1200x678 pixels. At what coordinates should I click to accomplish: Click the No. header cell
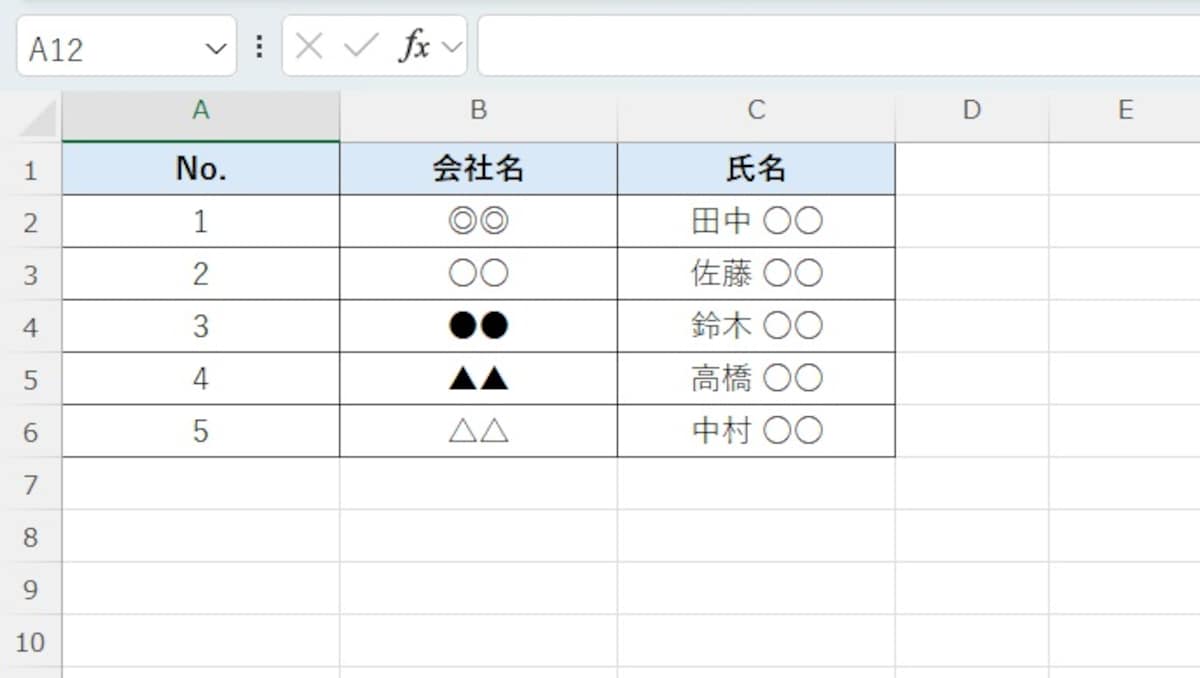coord(200,168)
